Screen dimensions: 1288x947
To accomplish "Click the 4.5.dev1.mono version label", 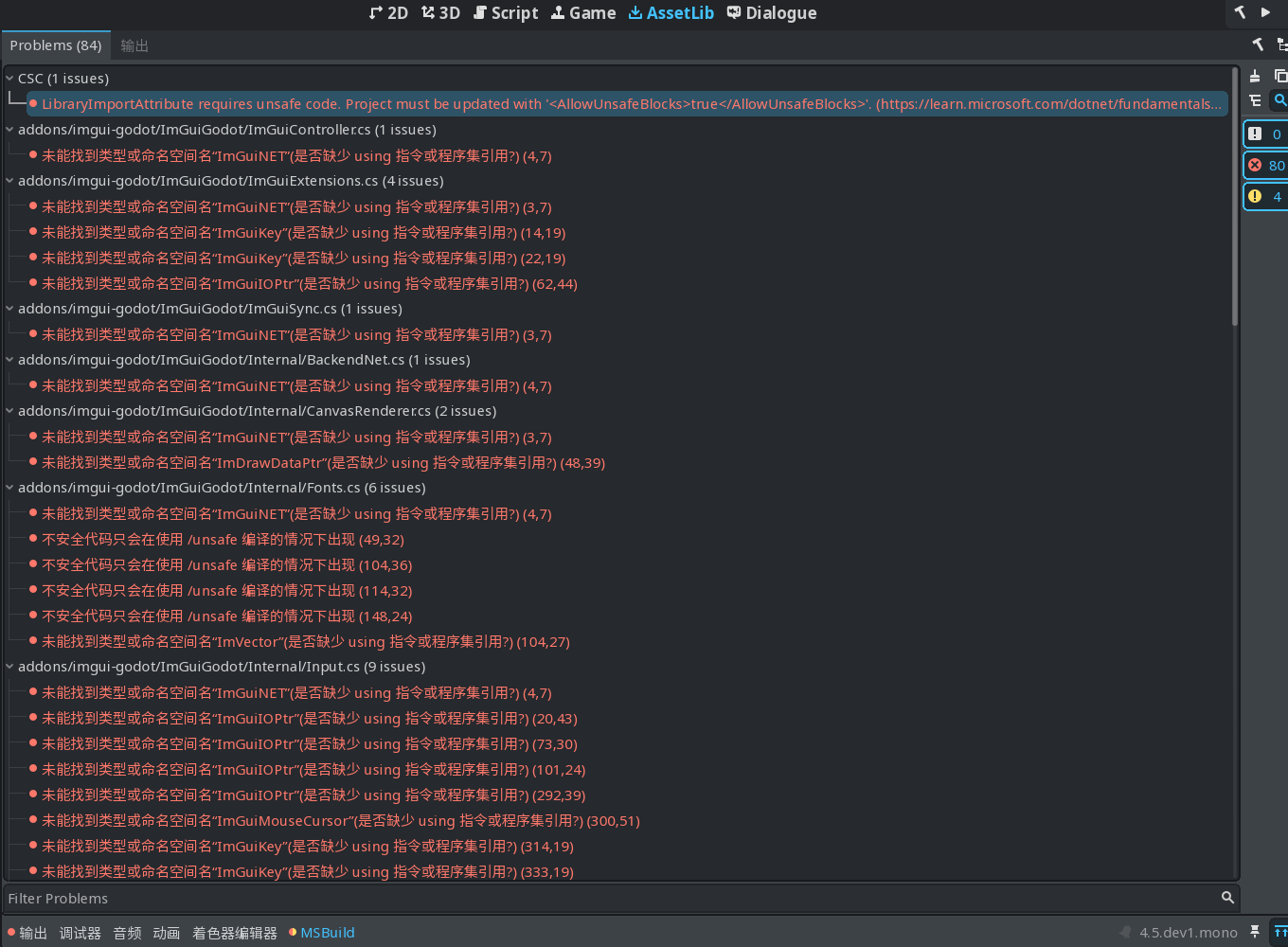I will pos(1188,933).
